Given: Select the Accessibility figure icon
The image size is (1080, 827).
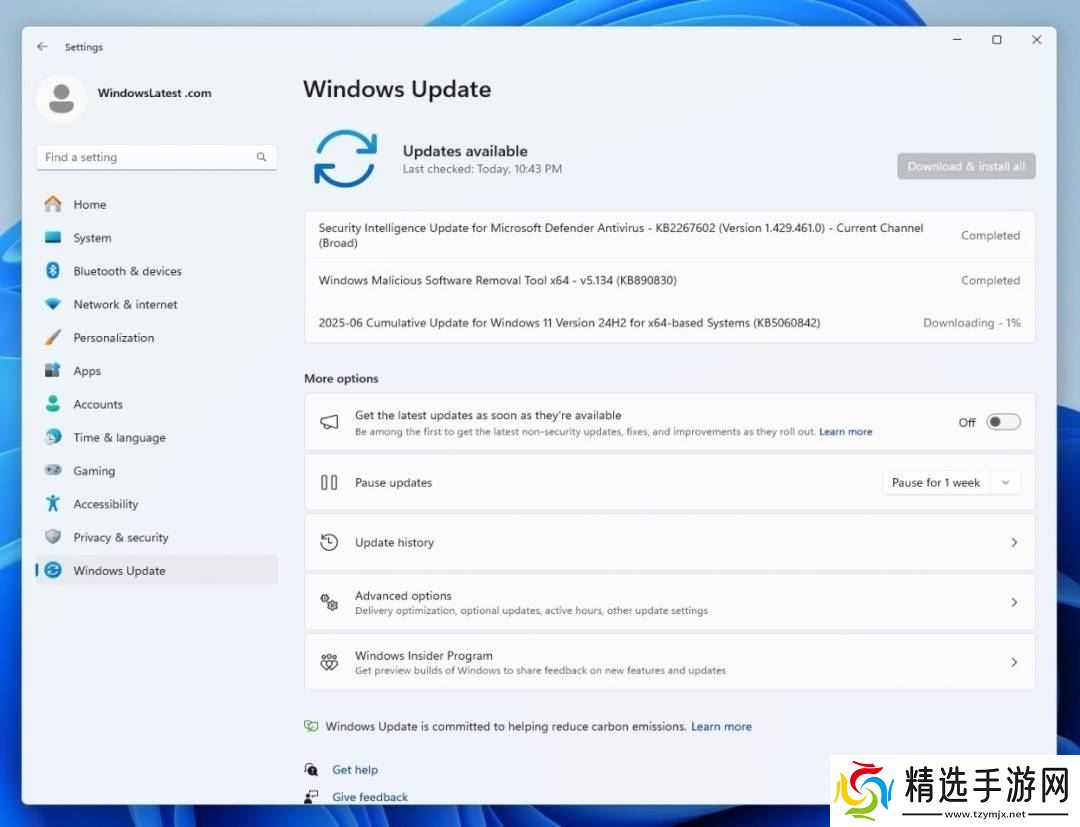Looking at the screenshot, I should tap(53, 504).
